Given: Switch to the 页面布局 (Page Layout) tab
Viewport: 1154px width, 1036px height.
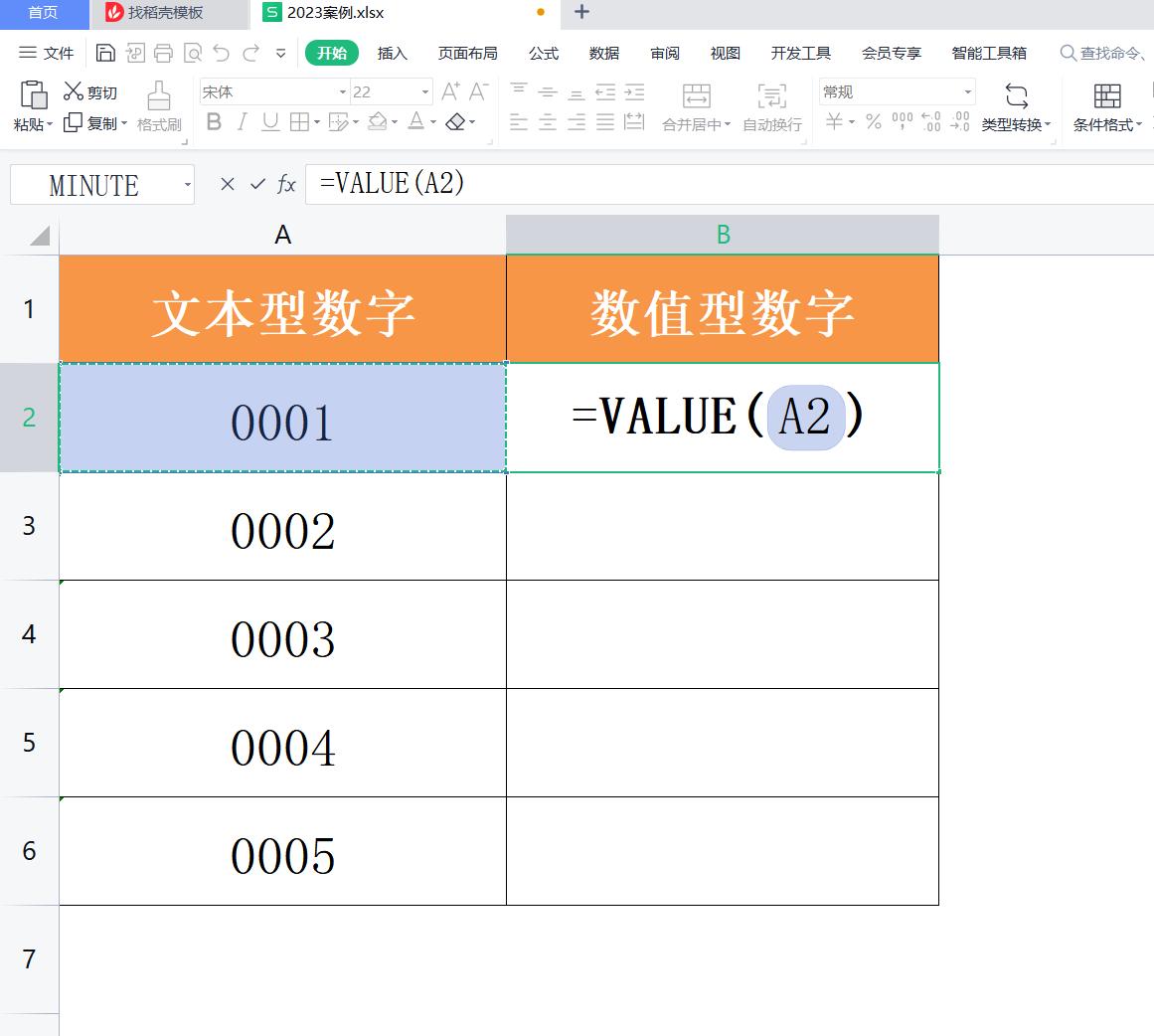Looking at the screenshot, I should coord(467,53).
